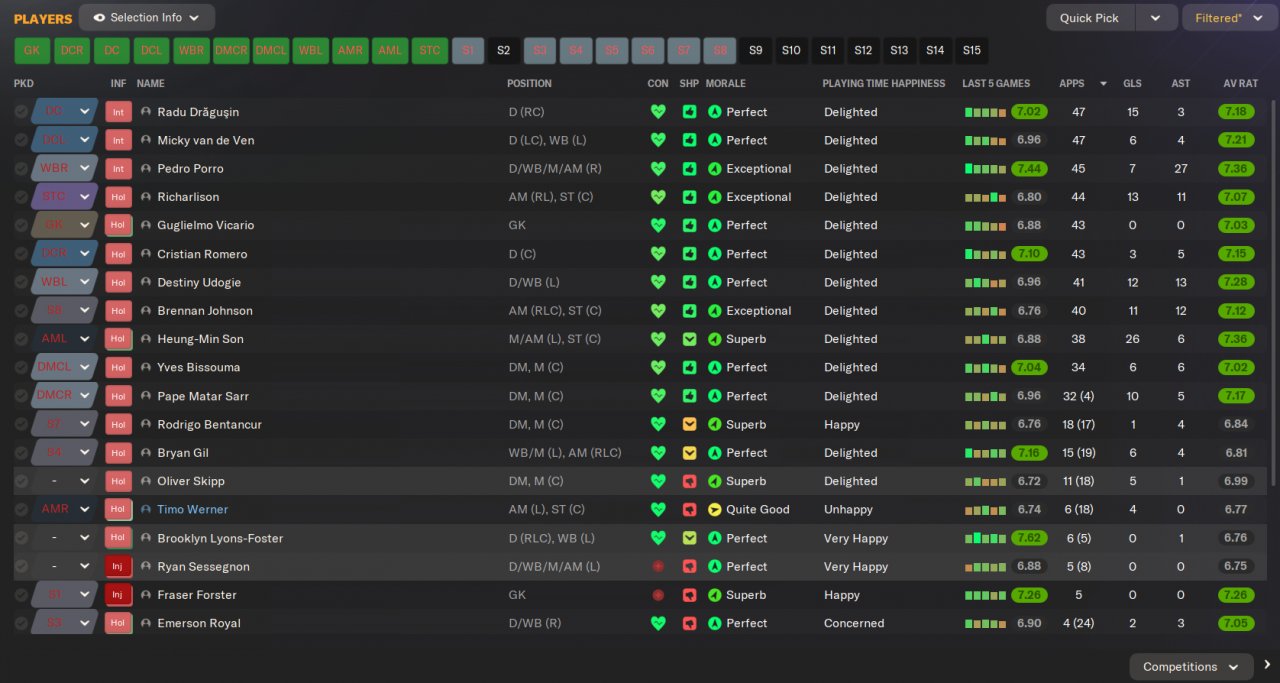Toggle the picked checkmark for Micky van de Ven
Screen dimensions: 1280x683
pos(21,140)
